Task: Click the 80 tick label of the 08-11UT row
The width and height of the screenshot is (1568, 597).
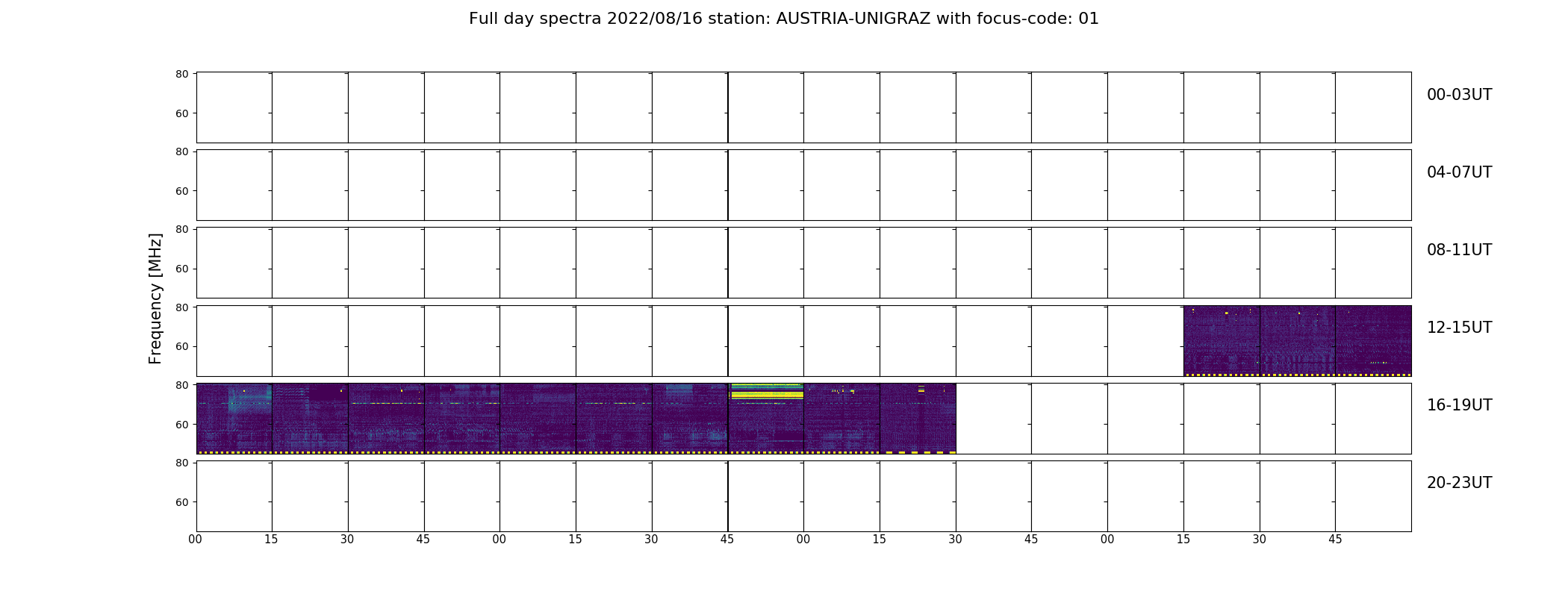Action: pos(181,229)
